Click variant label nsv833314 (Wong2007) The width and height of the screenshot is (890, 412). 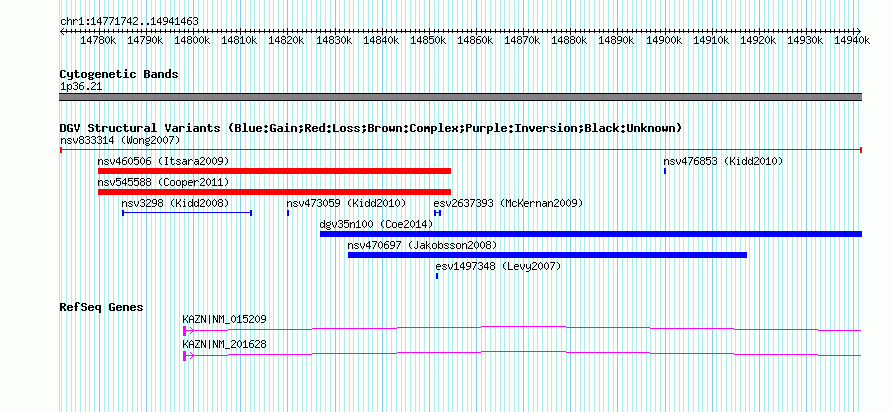coord(120,140)
